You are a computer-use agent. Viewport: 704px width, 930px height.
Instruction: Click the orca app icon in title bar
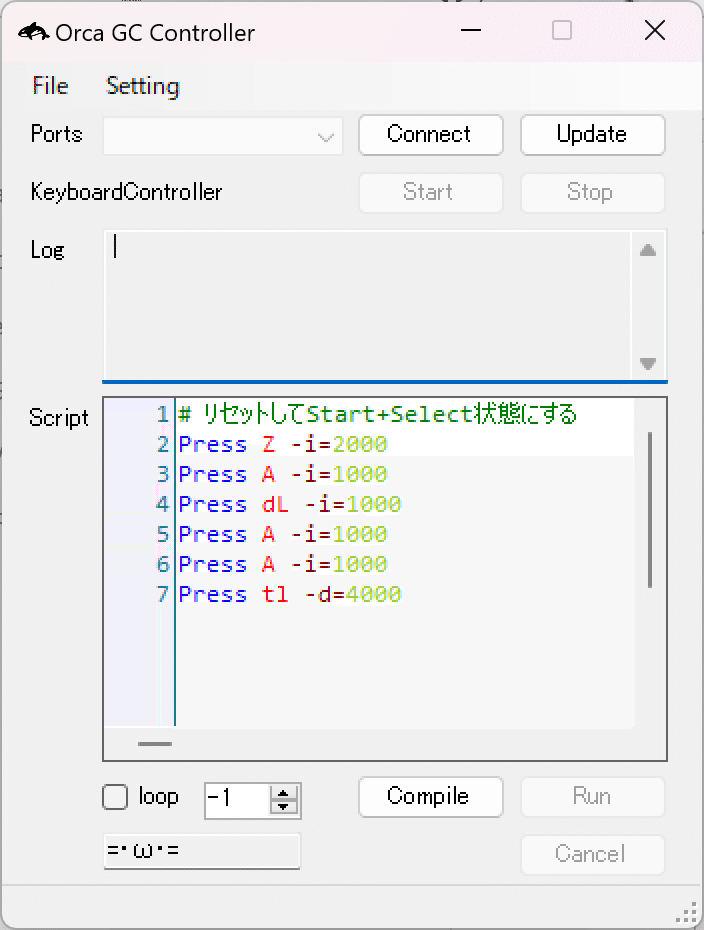coord(34,32)
